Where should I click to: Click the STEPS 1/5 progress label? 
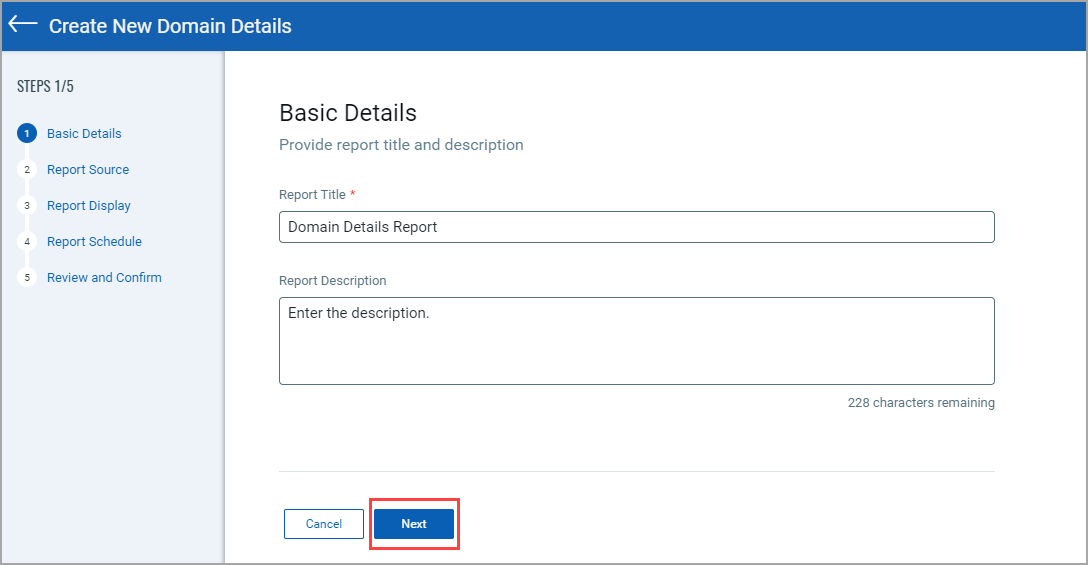point(45,86)
